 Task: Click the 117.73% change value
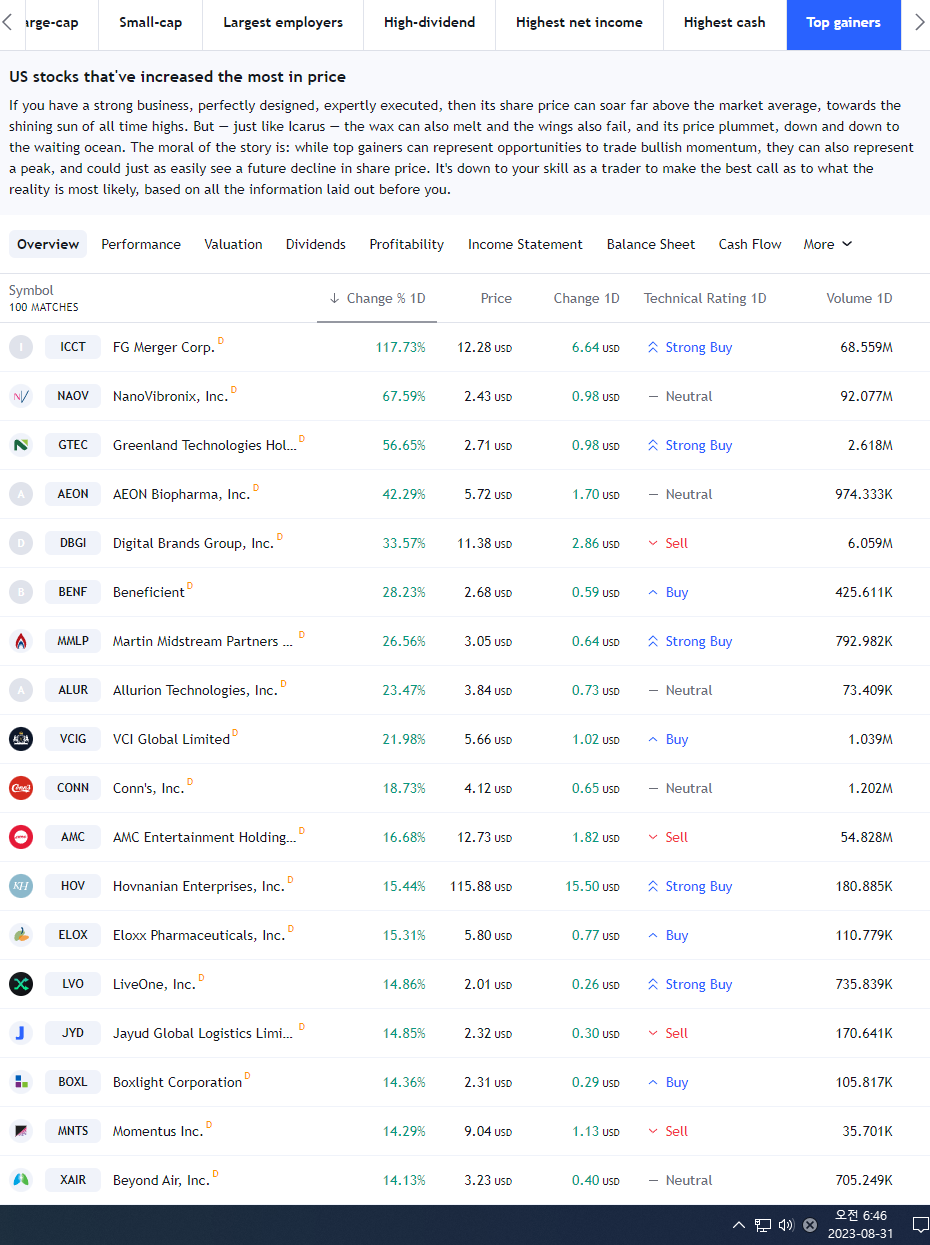400,347
